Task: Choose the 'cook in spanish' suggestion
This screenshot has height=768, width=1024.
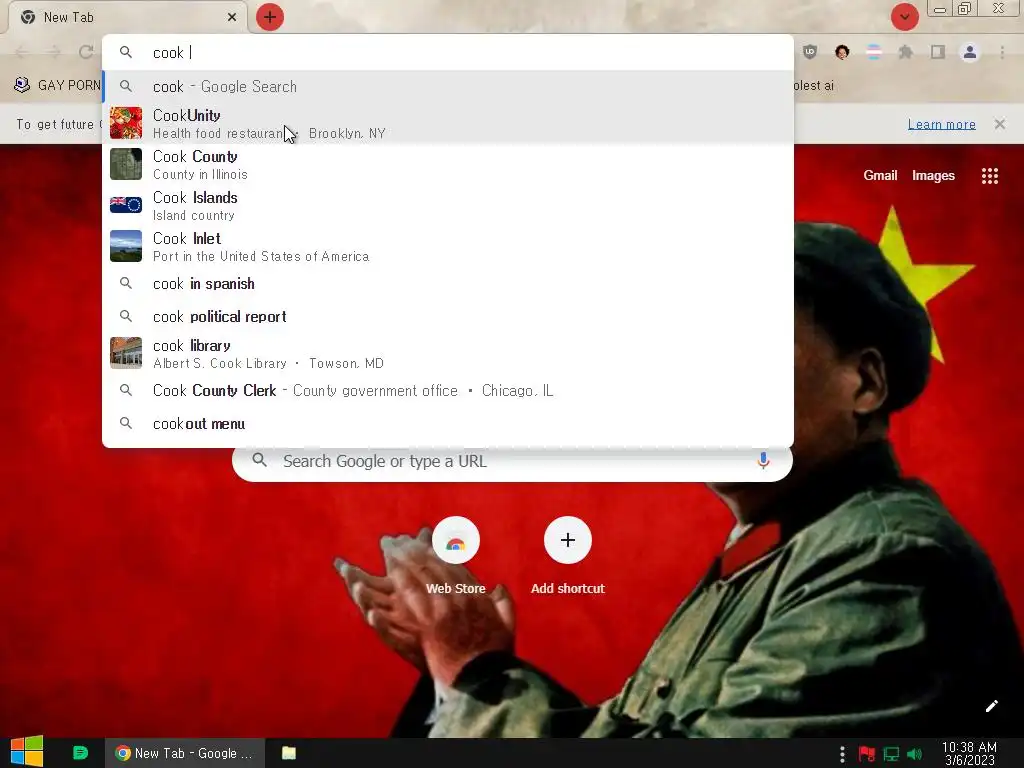Action: pos(448,283)
